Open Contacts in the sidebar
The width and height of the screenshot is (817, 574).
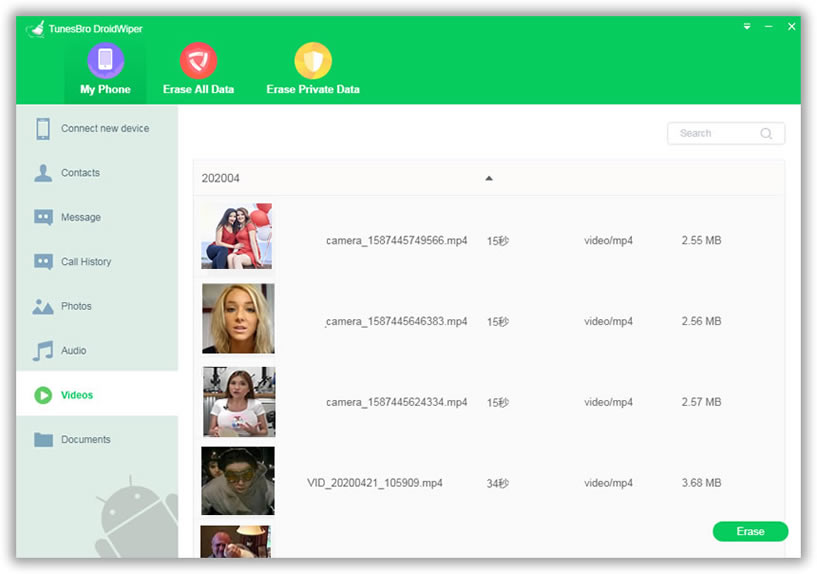pyautogui.click(x=97, y=172)
